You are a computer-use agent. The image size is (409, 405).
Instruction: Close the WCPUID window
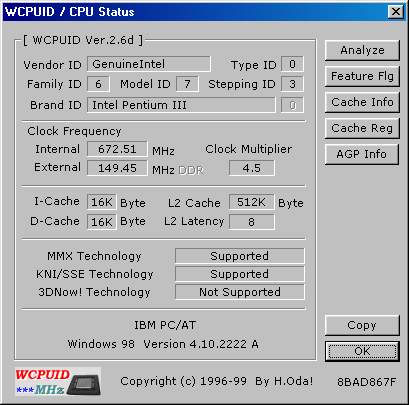396,12
